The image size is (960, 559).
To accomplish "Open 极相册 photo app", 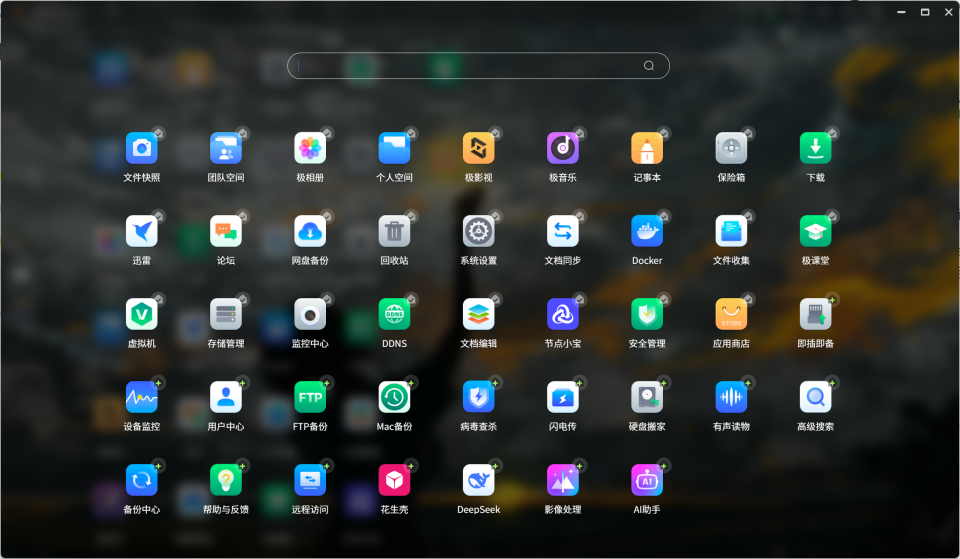I will pos(310,148).
